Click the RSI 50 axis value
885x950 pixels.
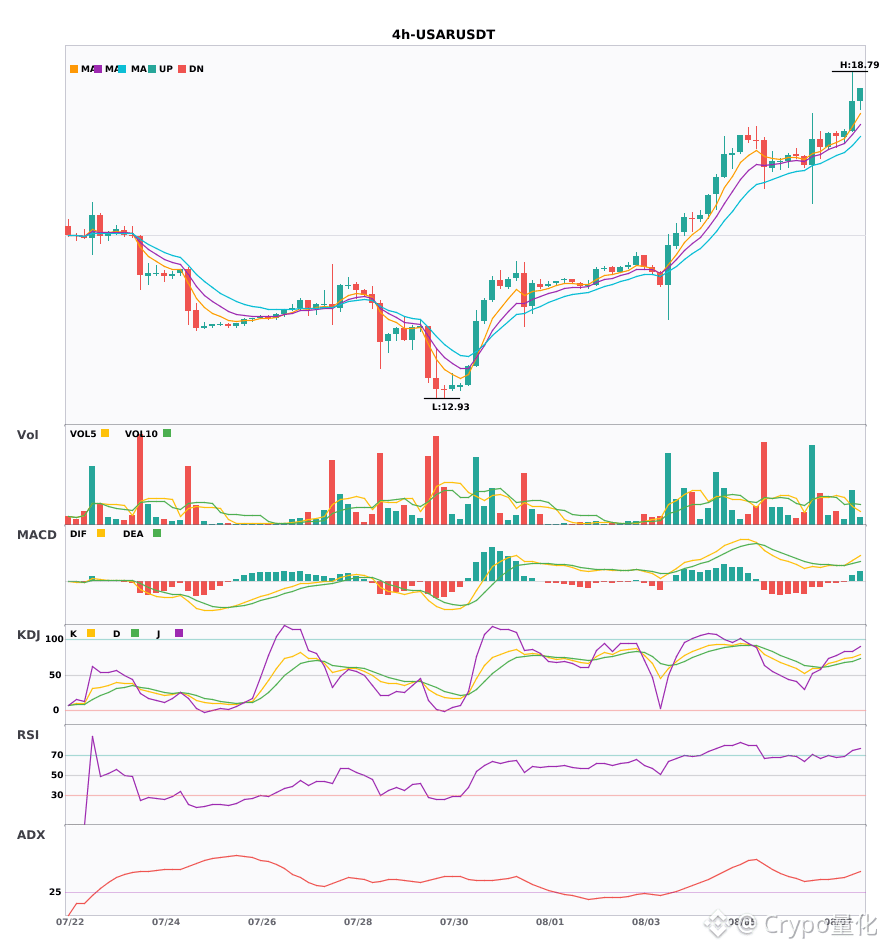pos(57,775)
